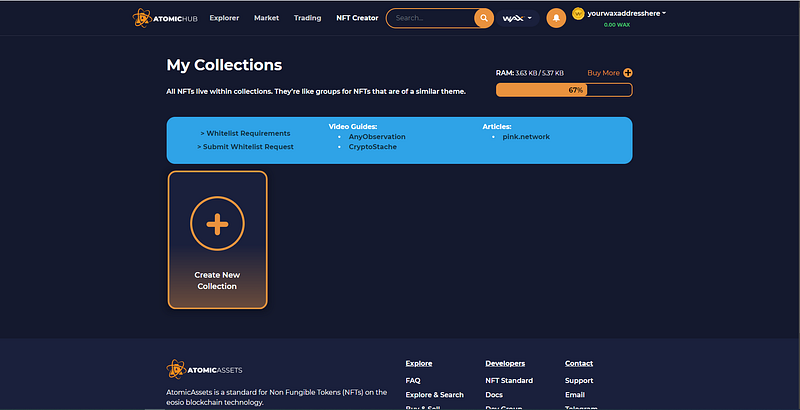Open the WAX chain selector dropdown

tap(517, 18)
